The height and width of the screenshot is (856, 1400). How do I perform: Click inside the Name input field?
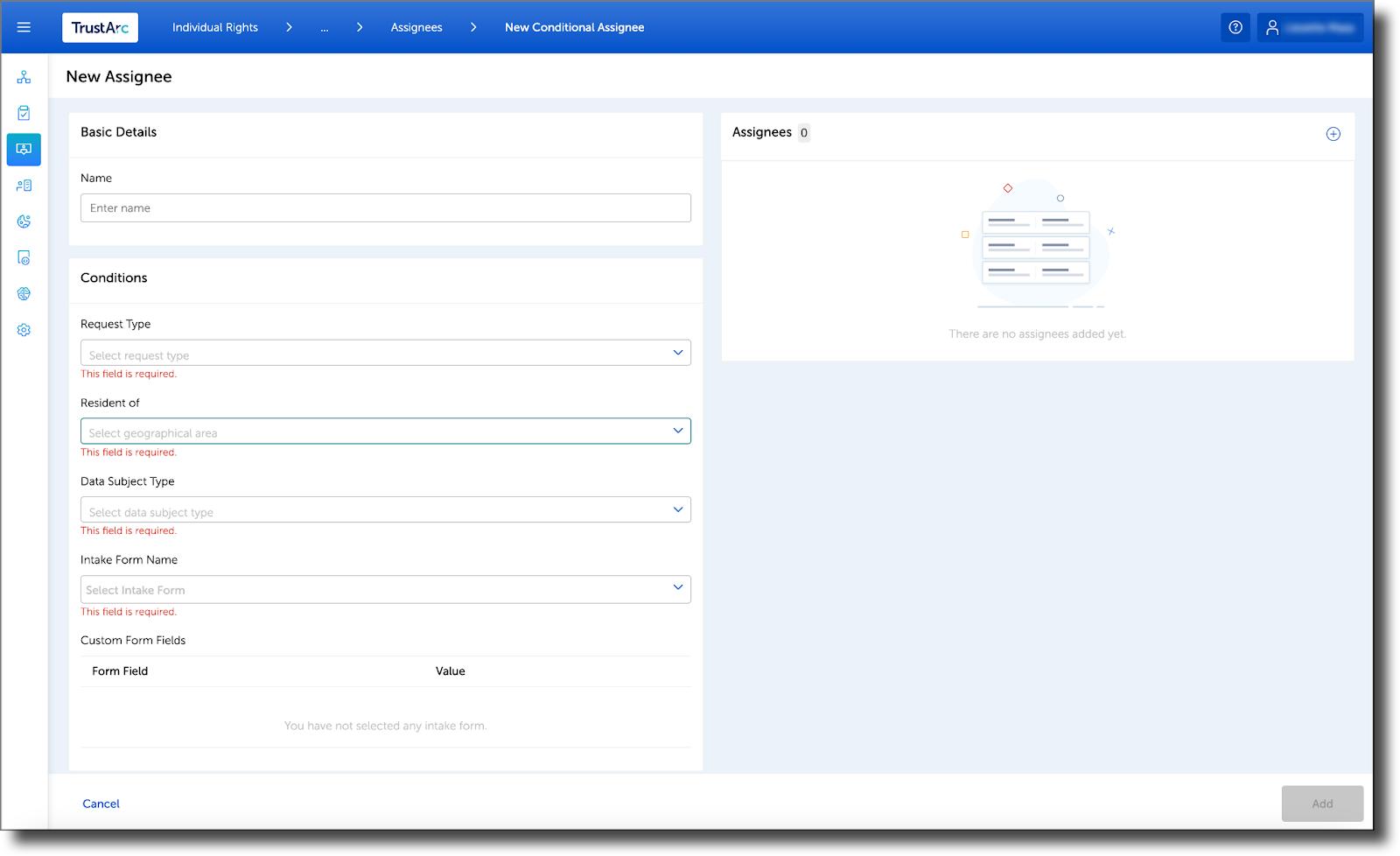(385, 207)
